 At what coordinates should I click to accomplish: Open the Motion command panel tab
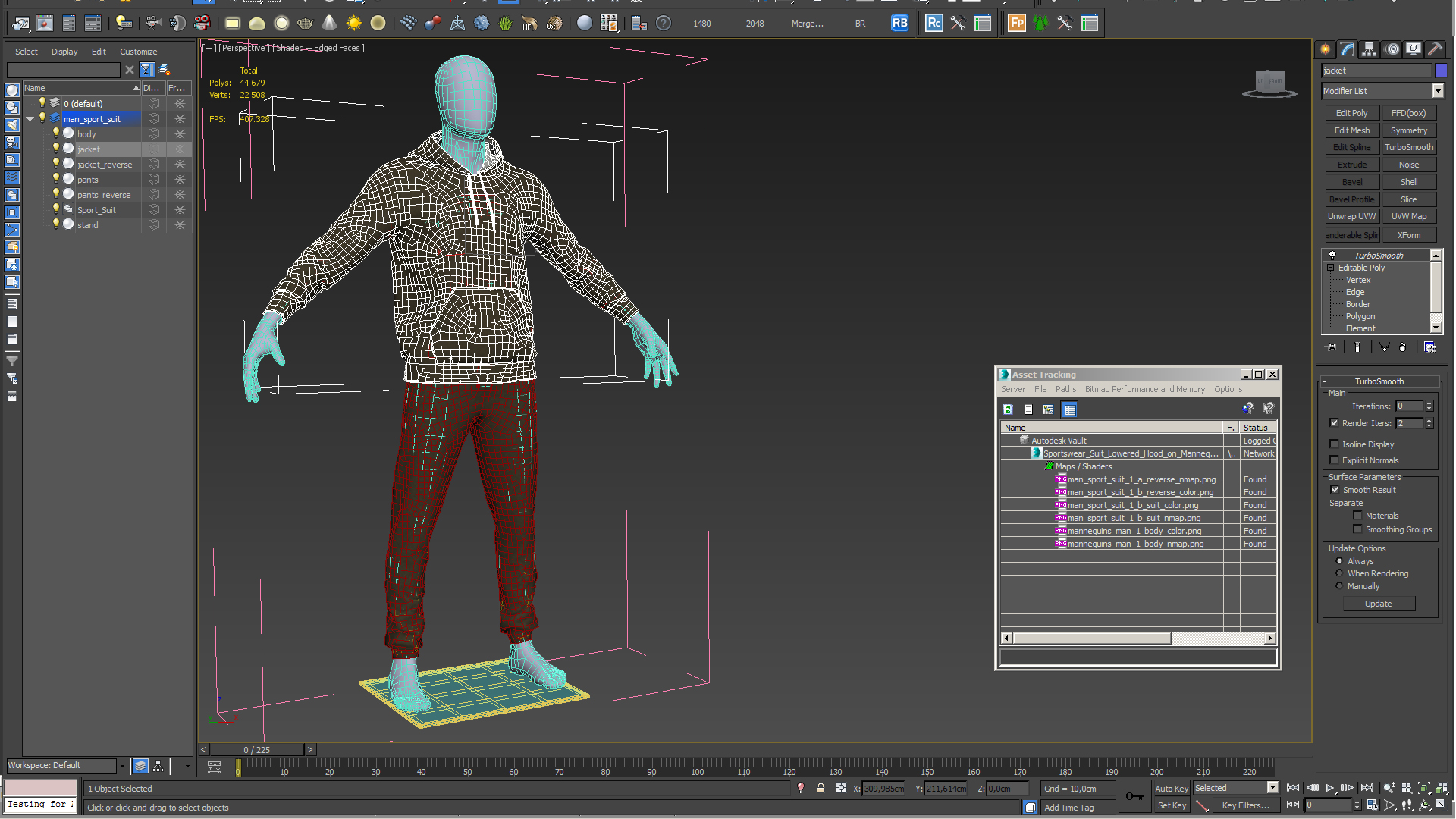coord(1392,49)
